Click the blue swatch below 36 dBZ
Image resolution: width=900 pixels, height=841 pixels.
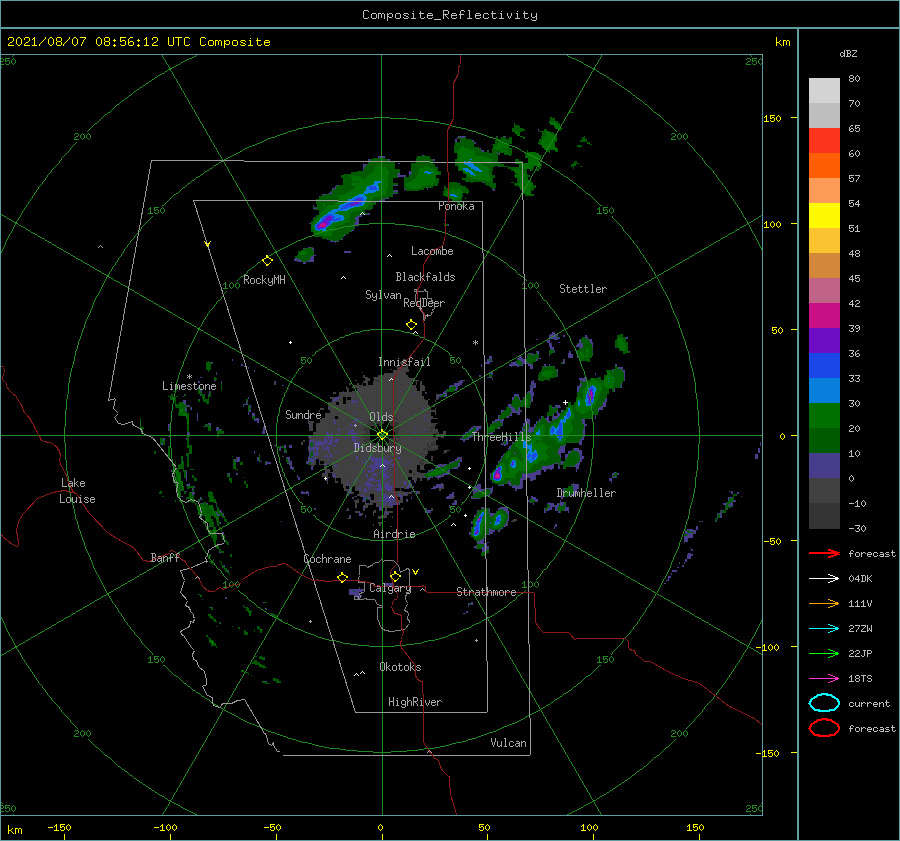click(824, 366)
